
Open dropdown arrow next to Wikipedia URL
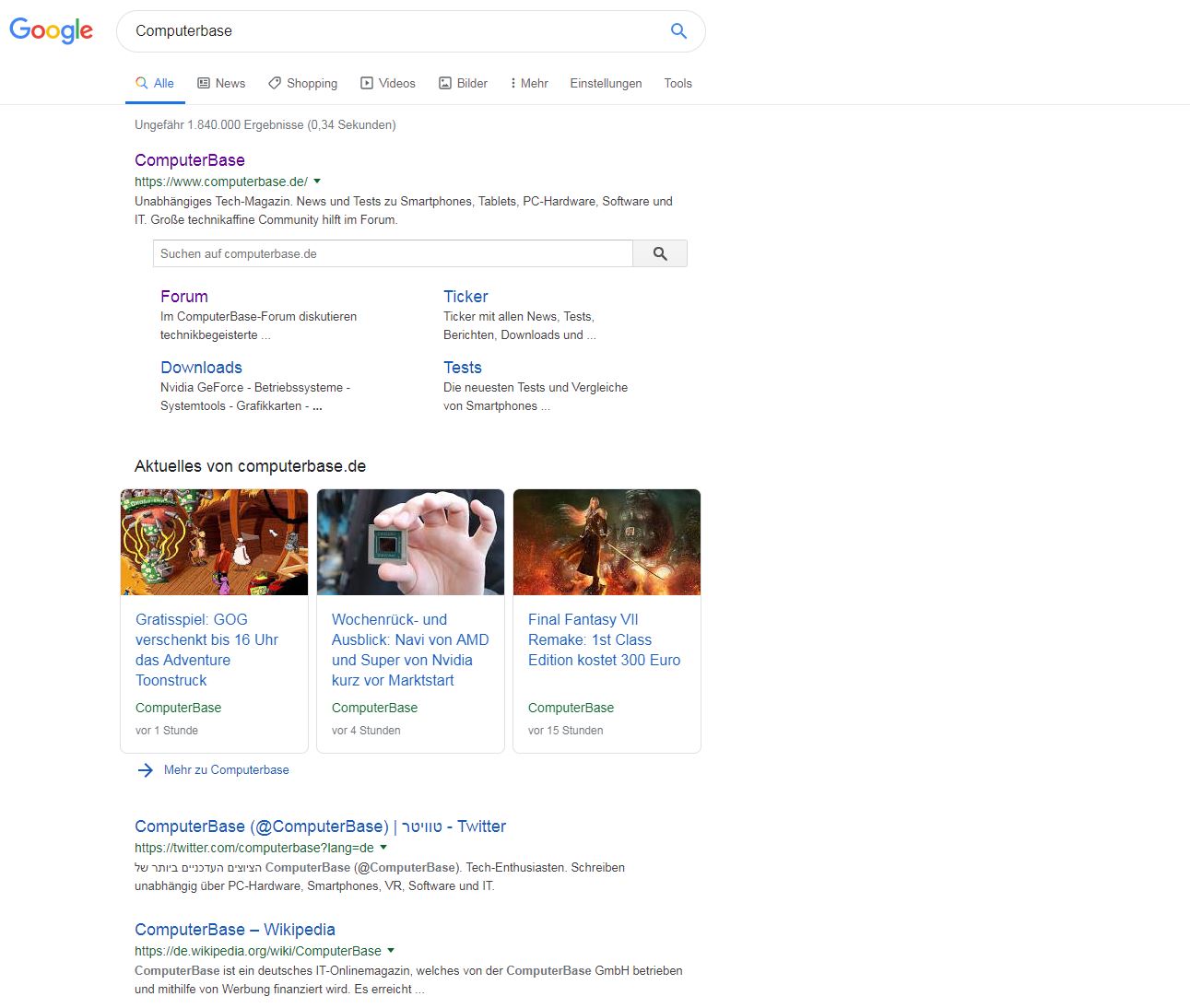[x=391, y=951]
